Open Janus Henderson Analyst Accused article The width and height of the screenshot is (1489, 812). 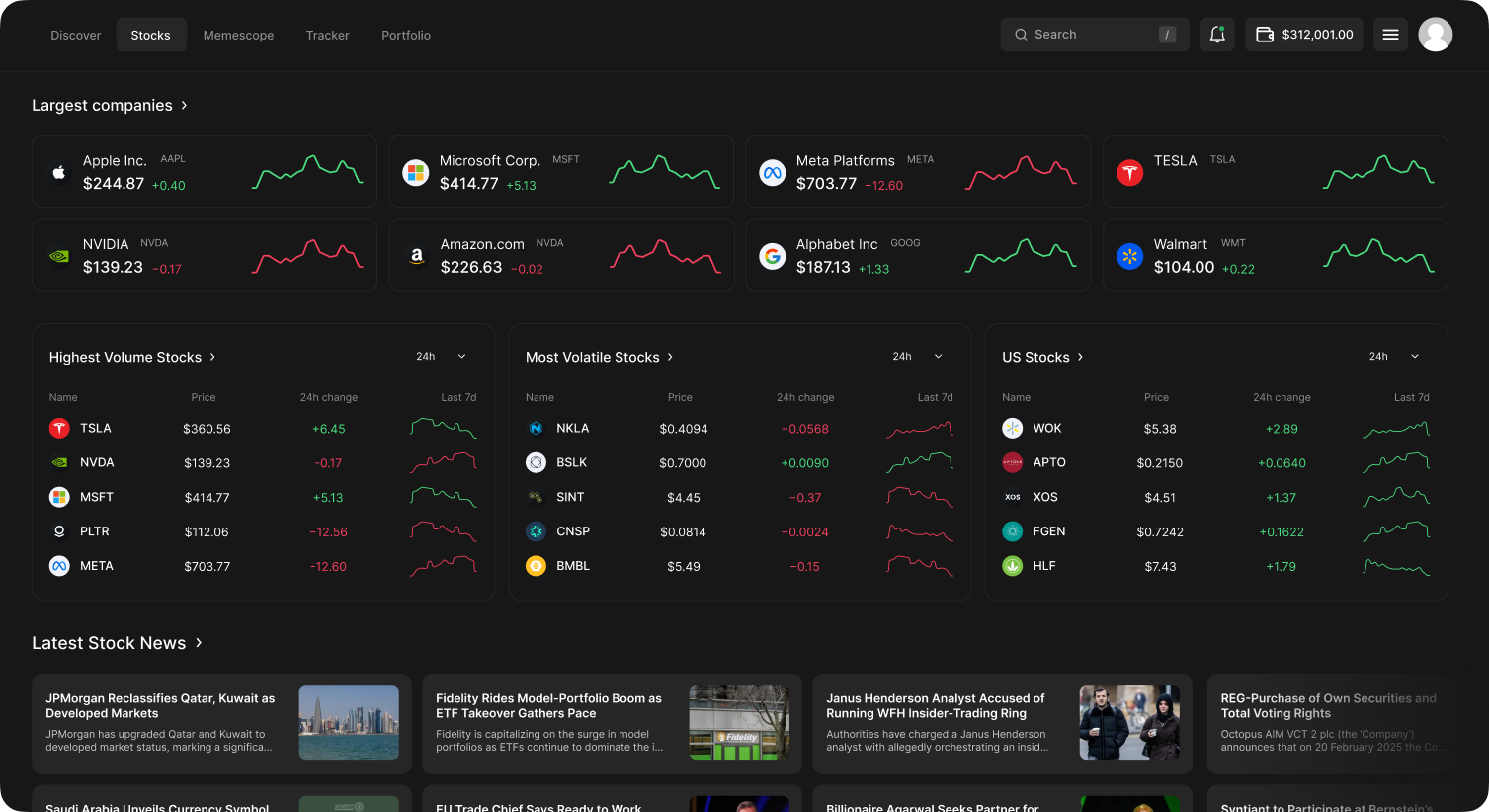click(1002, 723)
